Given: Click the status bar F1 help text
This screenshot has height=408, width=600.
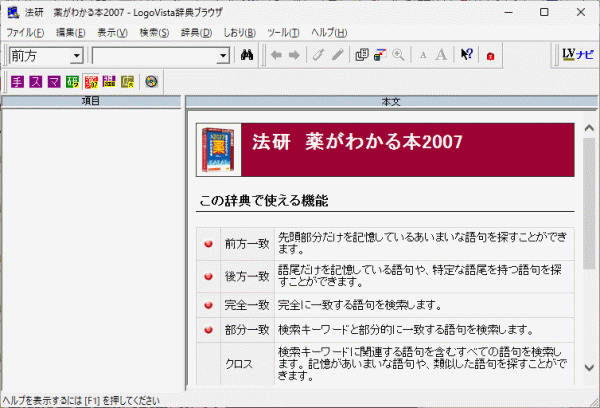Looking at the screenshot, I should point(81,401).
